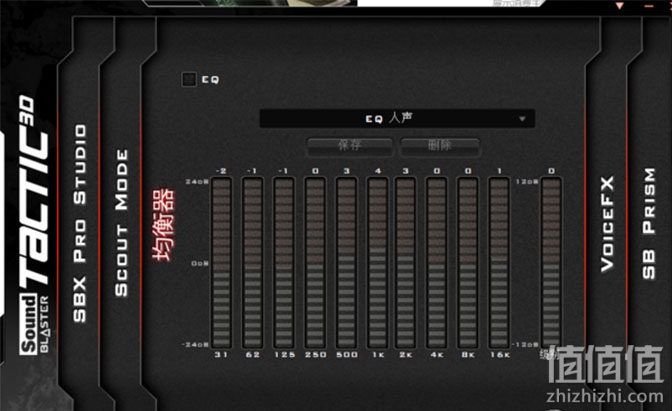
Task: Click the 24dB scale label
Action: tap(197, 182)
